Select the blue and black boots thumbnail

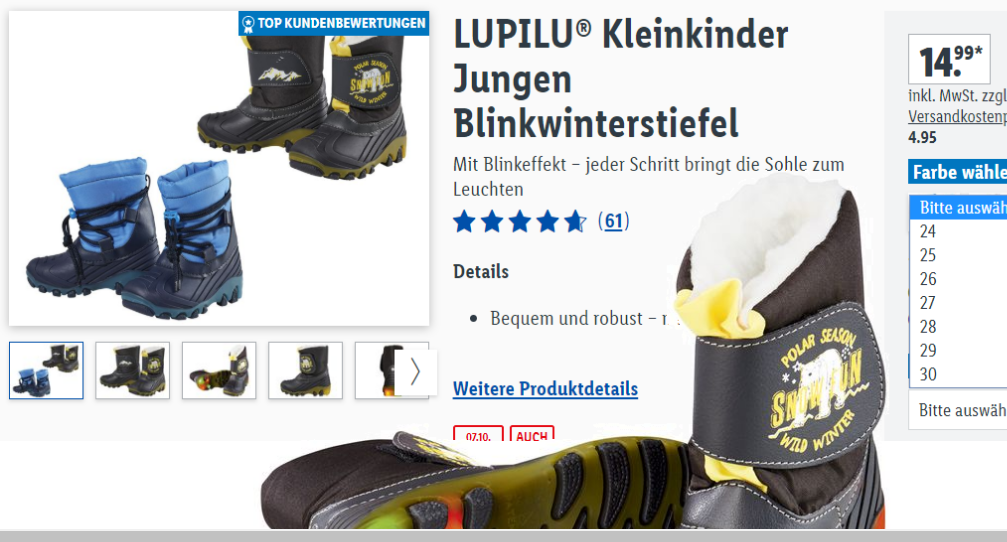[x=46, y=371]
